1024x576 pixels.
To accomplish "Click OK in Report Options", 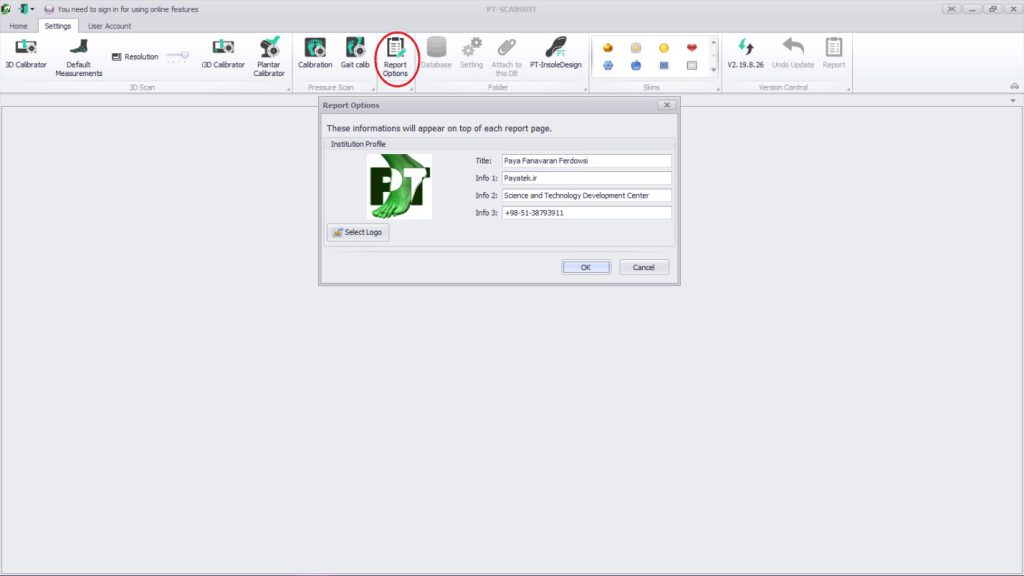I will (x=586, y=267).
